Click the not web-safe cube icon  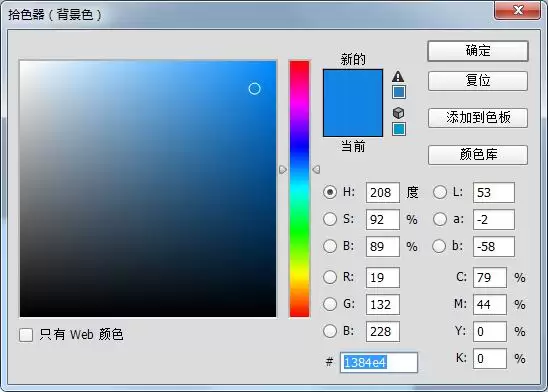tap(398, 113)
